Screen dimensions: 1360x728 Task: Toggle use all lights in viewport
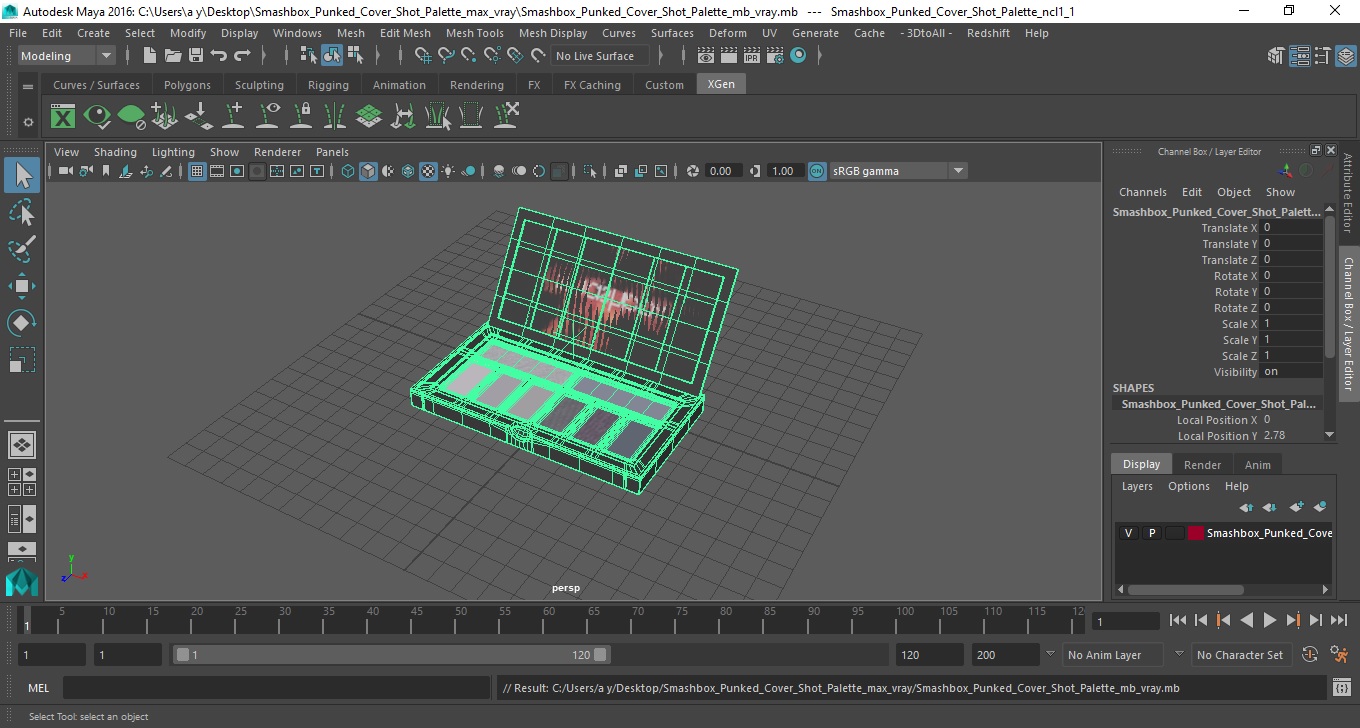point(448,171)
